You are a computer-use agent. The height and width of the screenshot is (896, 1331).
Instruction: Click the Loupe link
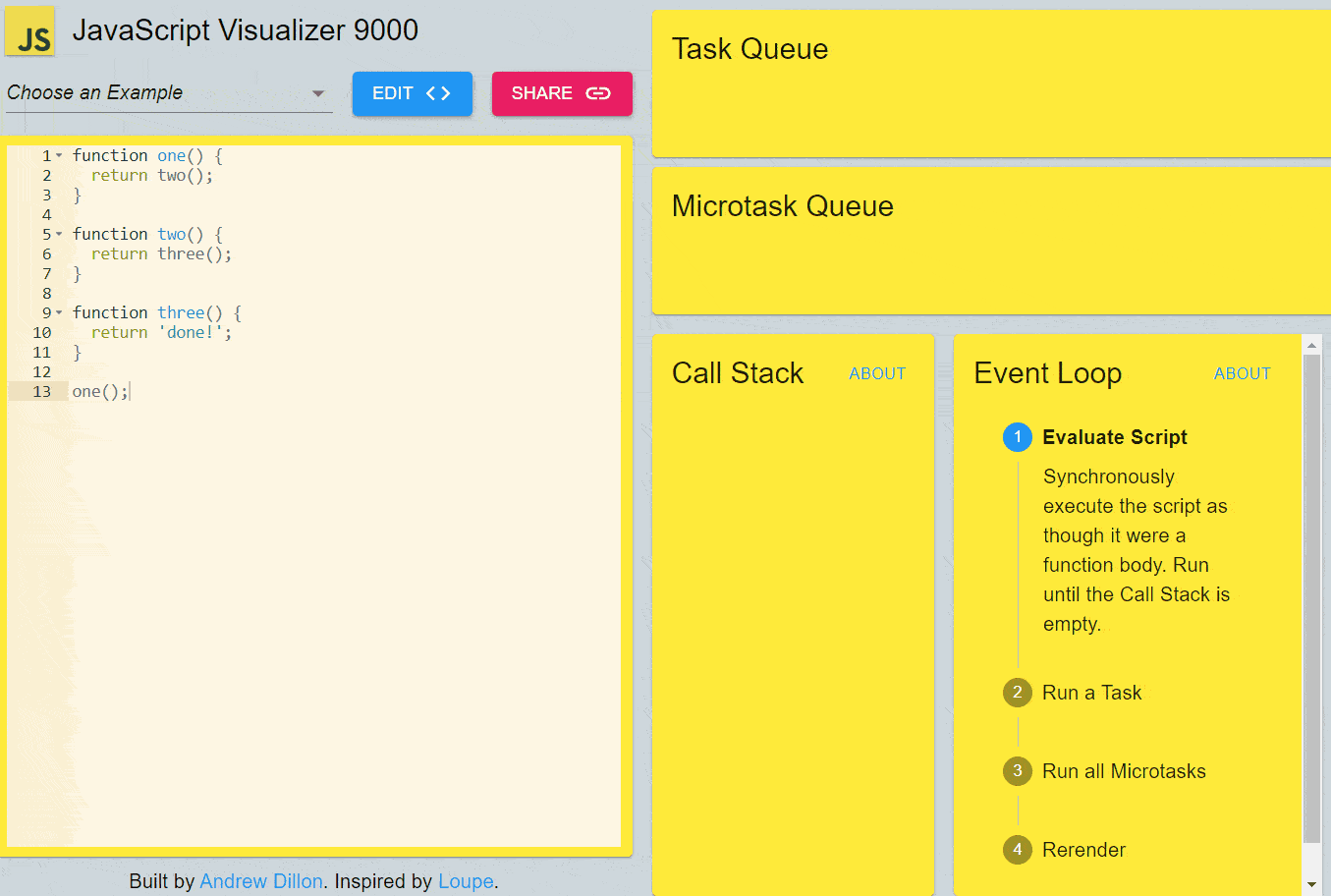[466, 881]
